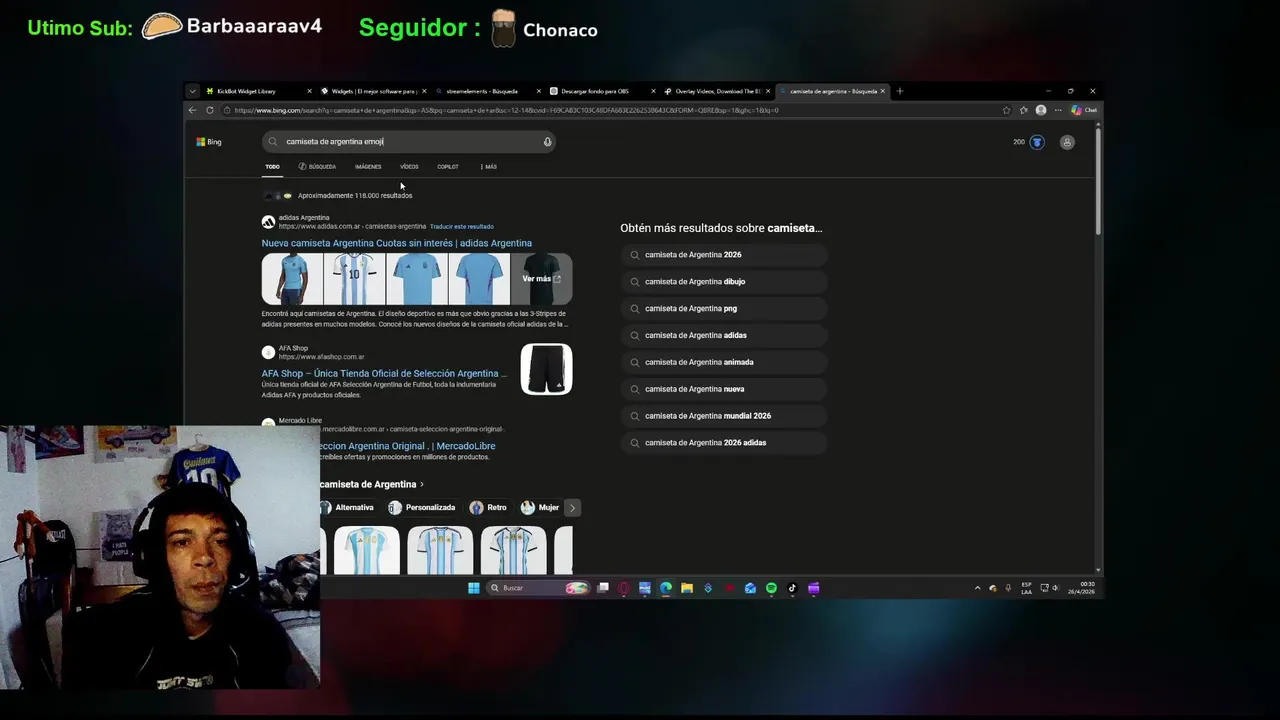Switch to Widgets El mejor software tab
Viewport: 1280px width, 720px height.
[372, 91]
